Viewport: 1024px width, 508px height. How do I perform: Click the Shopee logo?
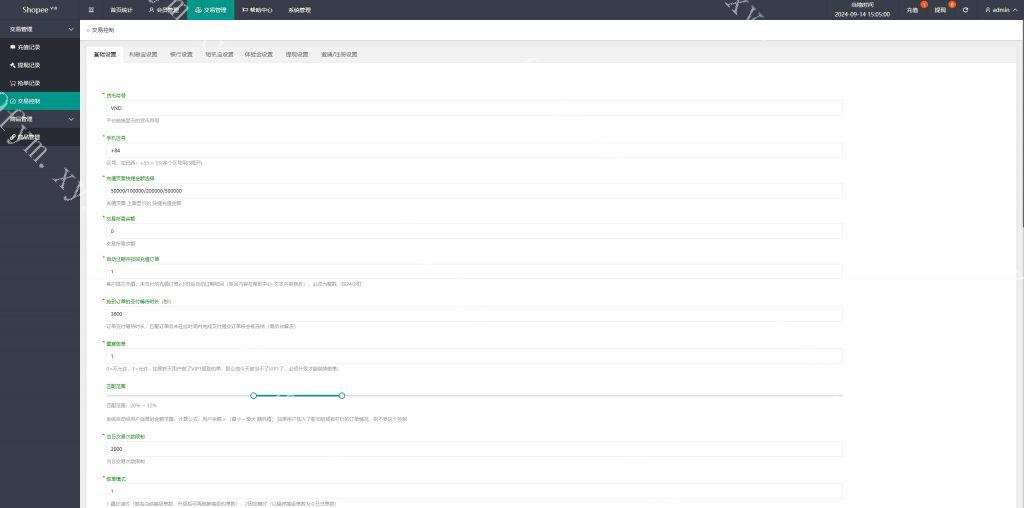pyautogui.click(x=40, y=10)
